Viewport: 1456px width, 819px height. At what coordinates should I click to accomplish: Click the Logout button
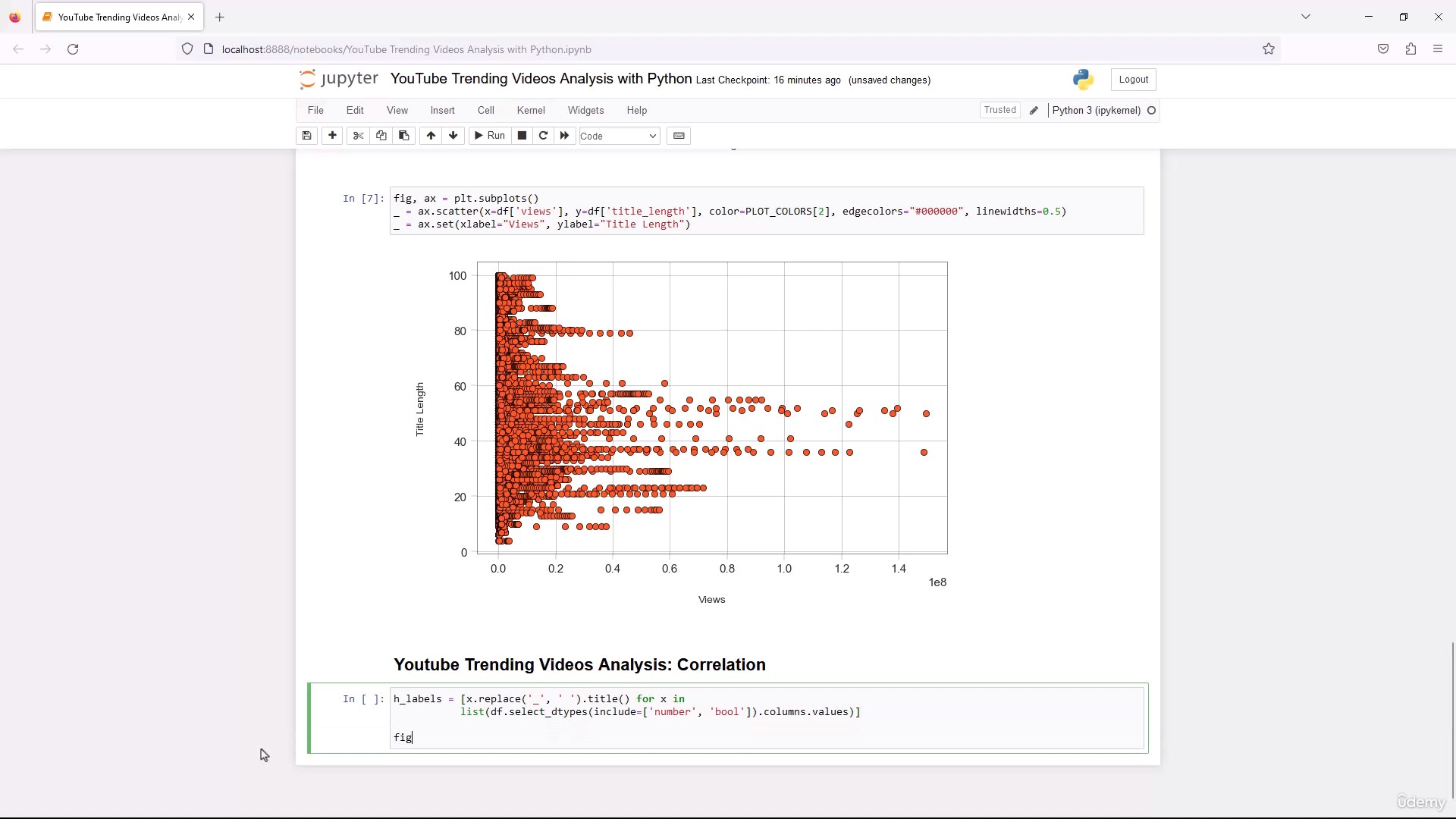[1133, 80]
